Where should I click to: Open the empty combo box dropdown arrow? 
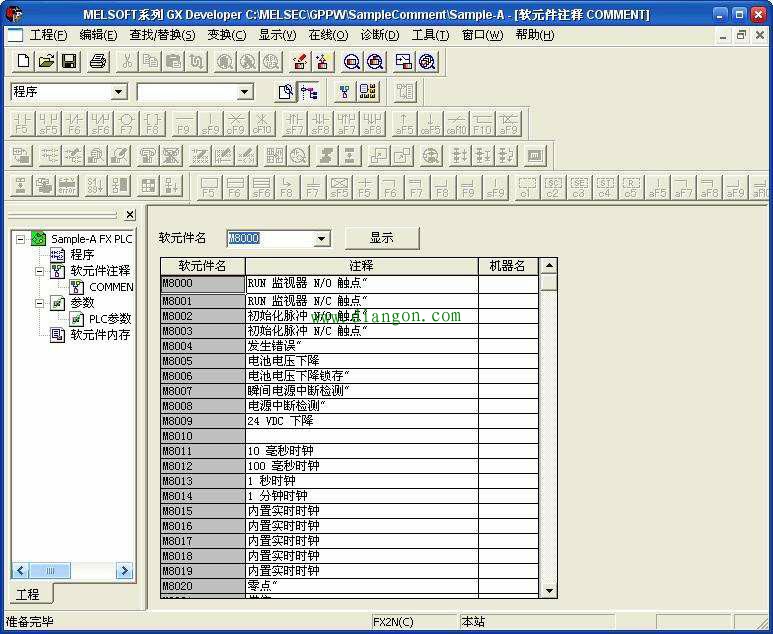pyautogui.click(x=244, y=92)
